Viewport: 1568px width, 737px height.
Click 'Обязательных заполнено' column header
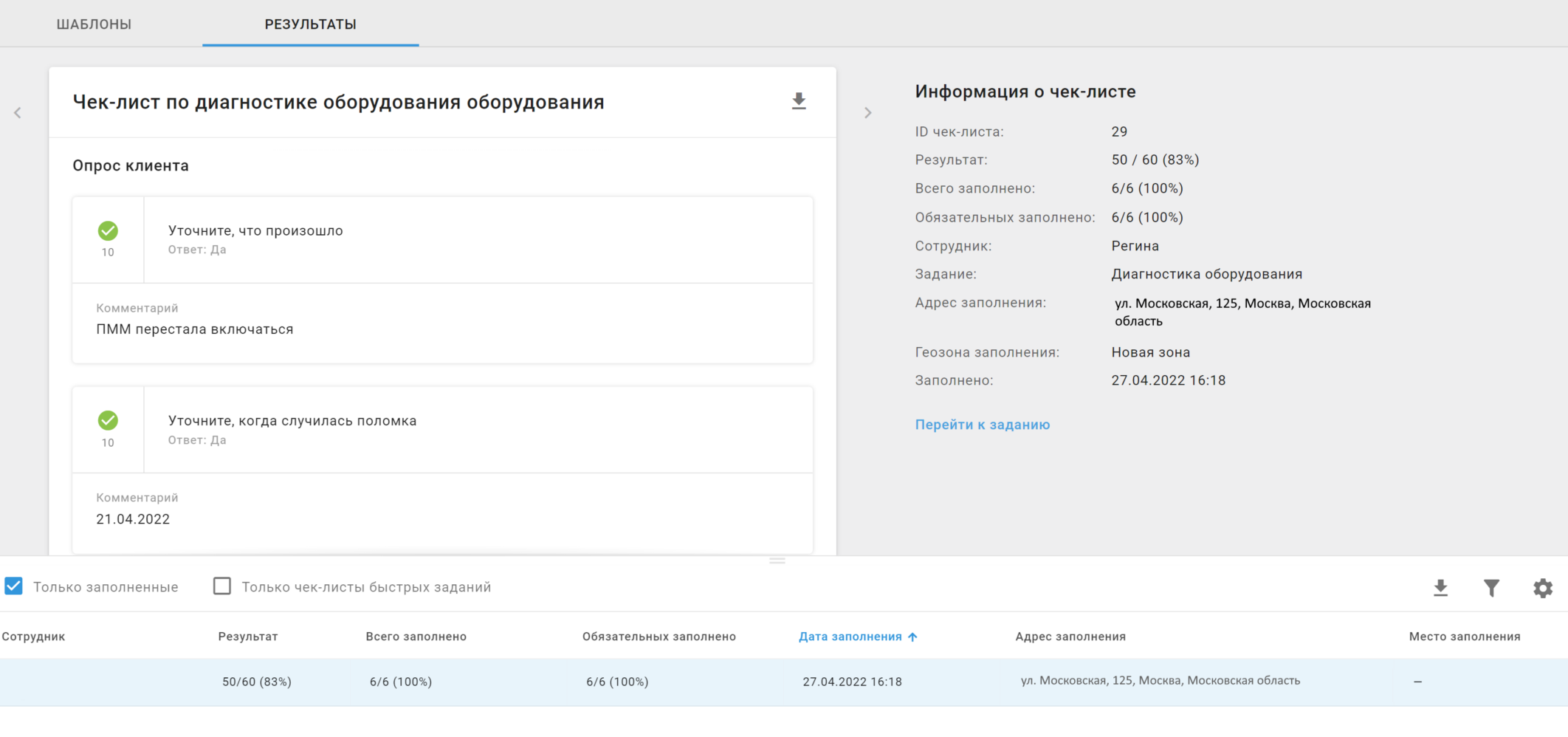659,637
